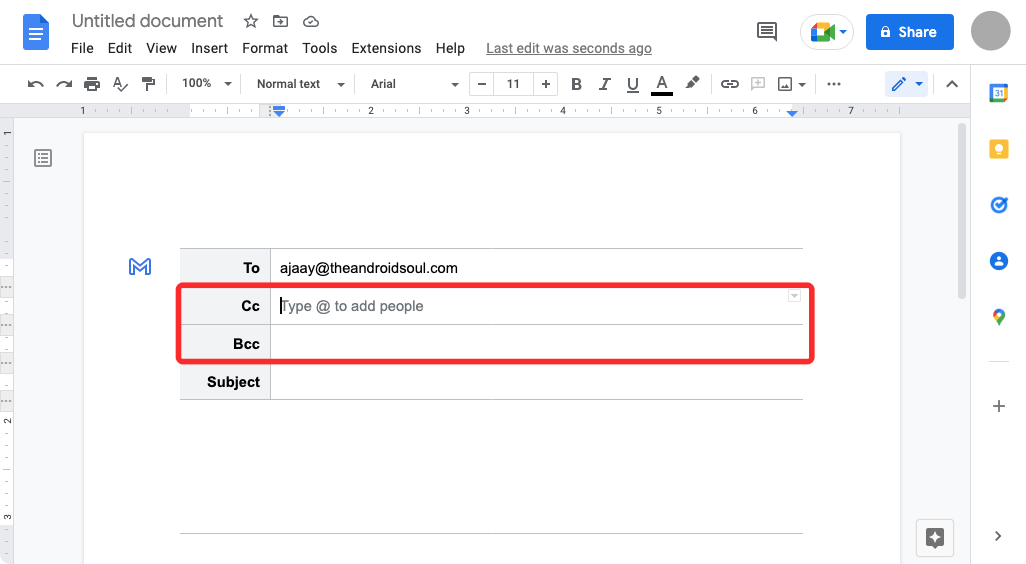
Task: Click the Bcc field
Action: point(537,344)
